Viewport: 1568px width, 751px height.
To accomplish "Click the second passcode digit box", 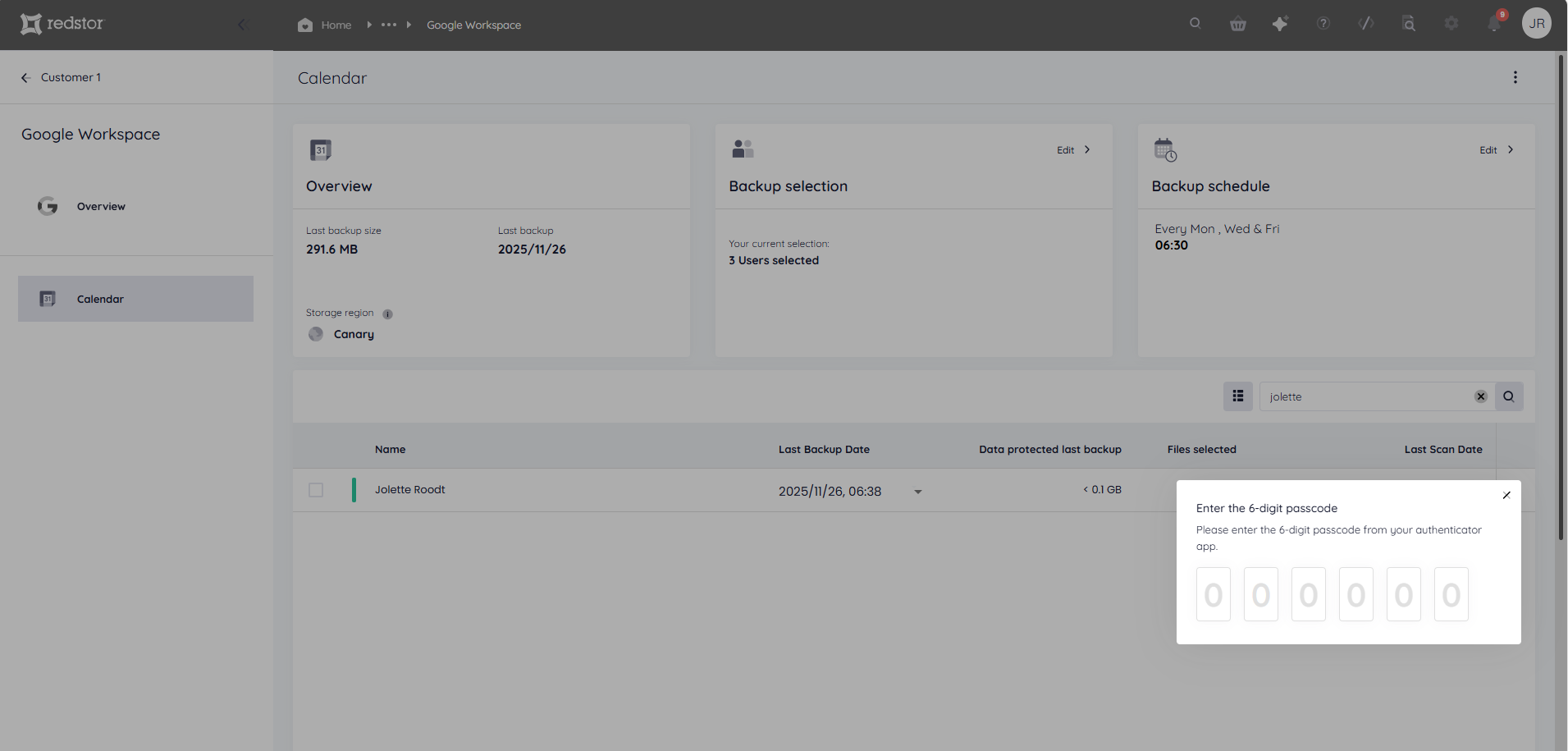I will (1261, 594).
